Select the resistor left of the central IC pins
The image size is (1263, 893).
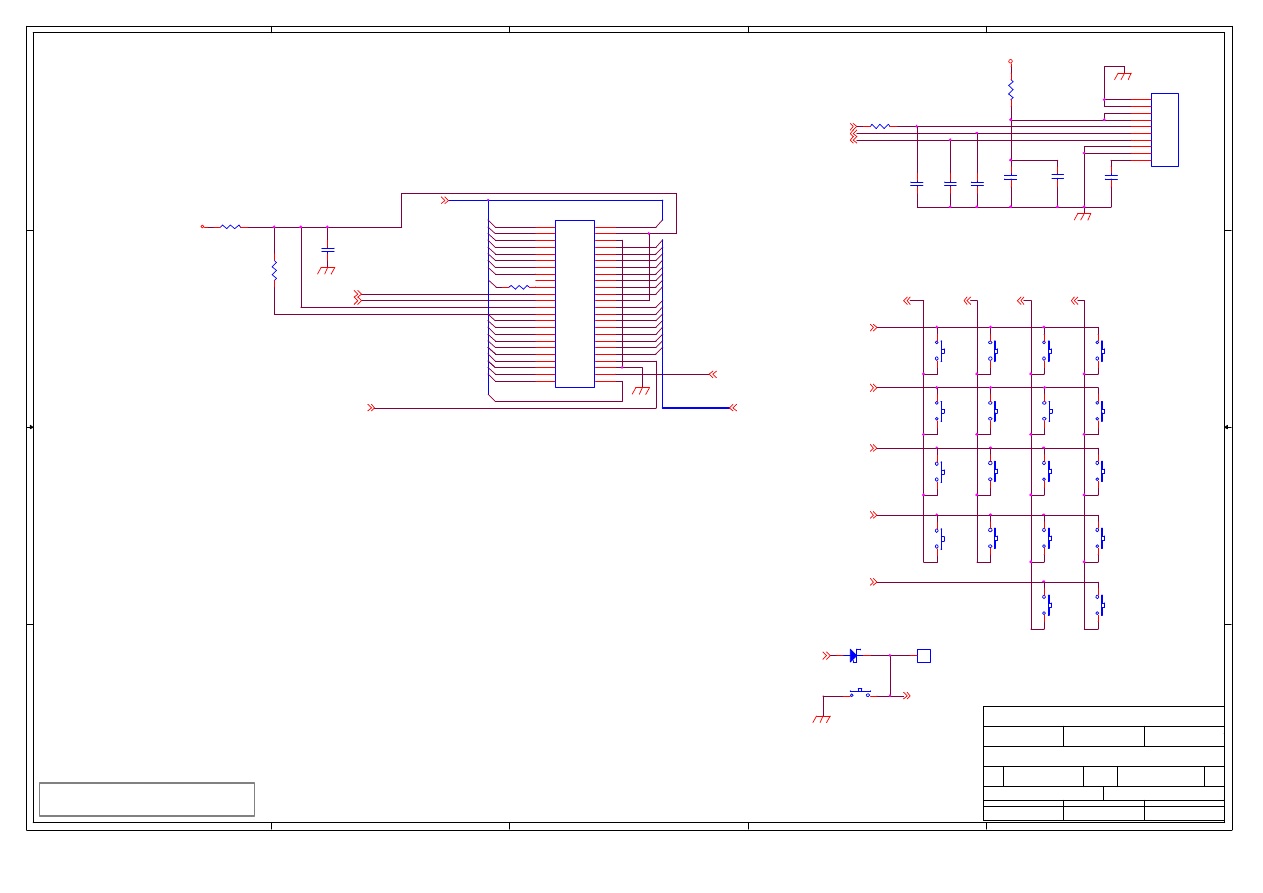pos(519,288)
